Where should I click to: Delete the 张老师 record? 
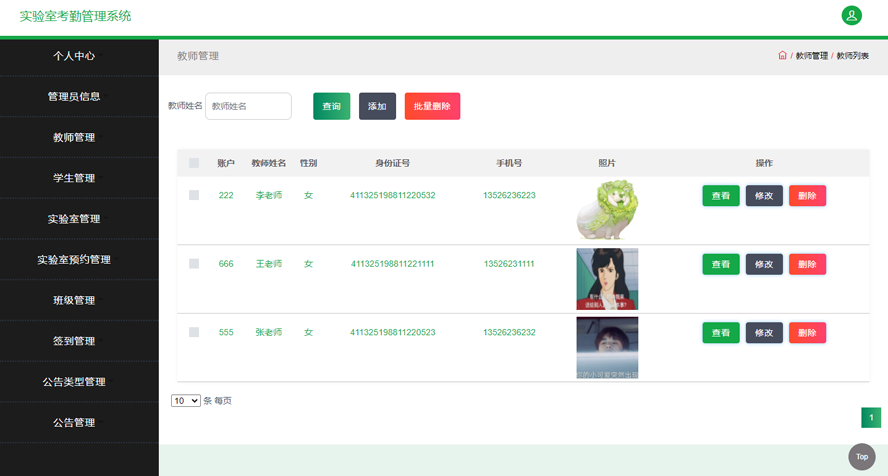pos(807,333)
